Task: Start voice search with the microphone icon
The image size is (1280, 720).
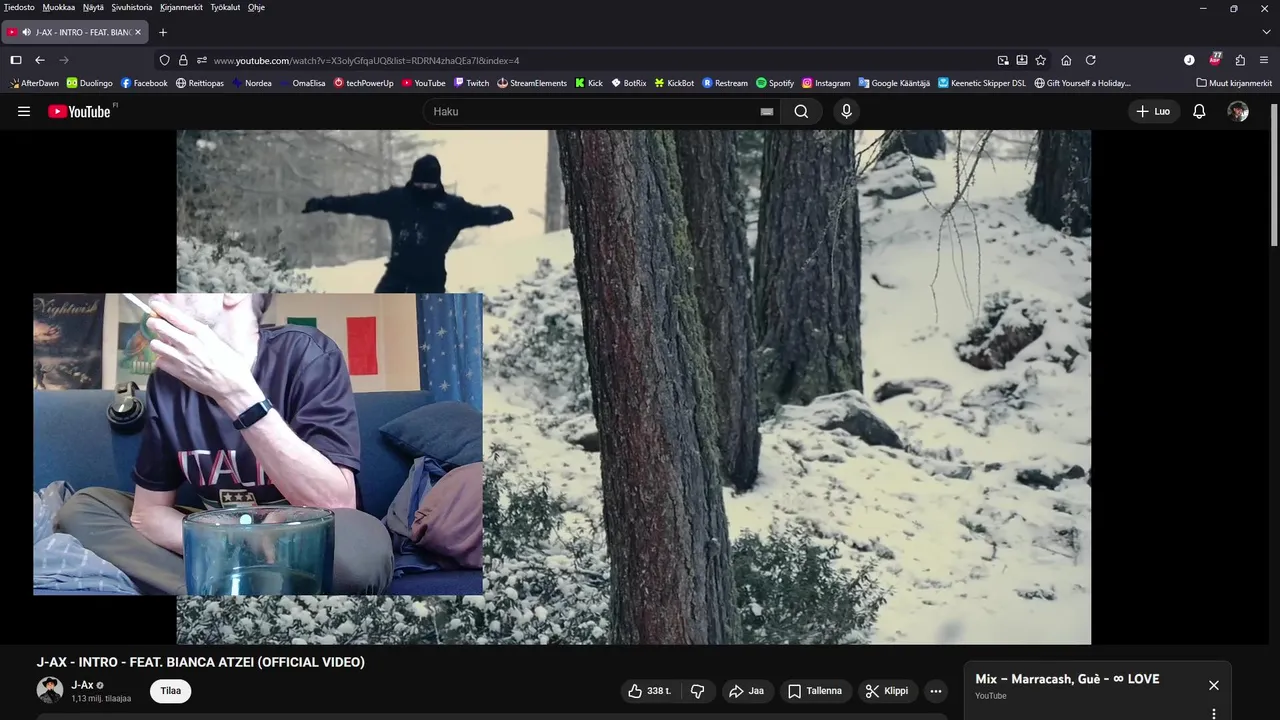Action: 846,111
